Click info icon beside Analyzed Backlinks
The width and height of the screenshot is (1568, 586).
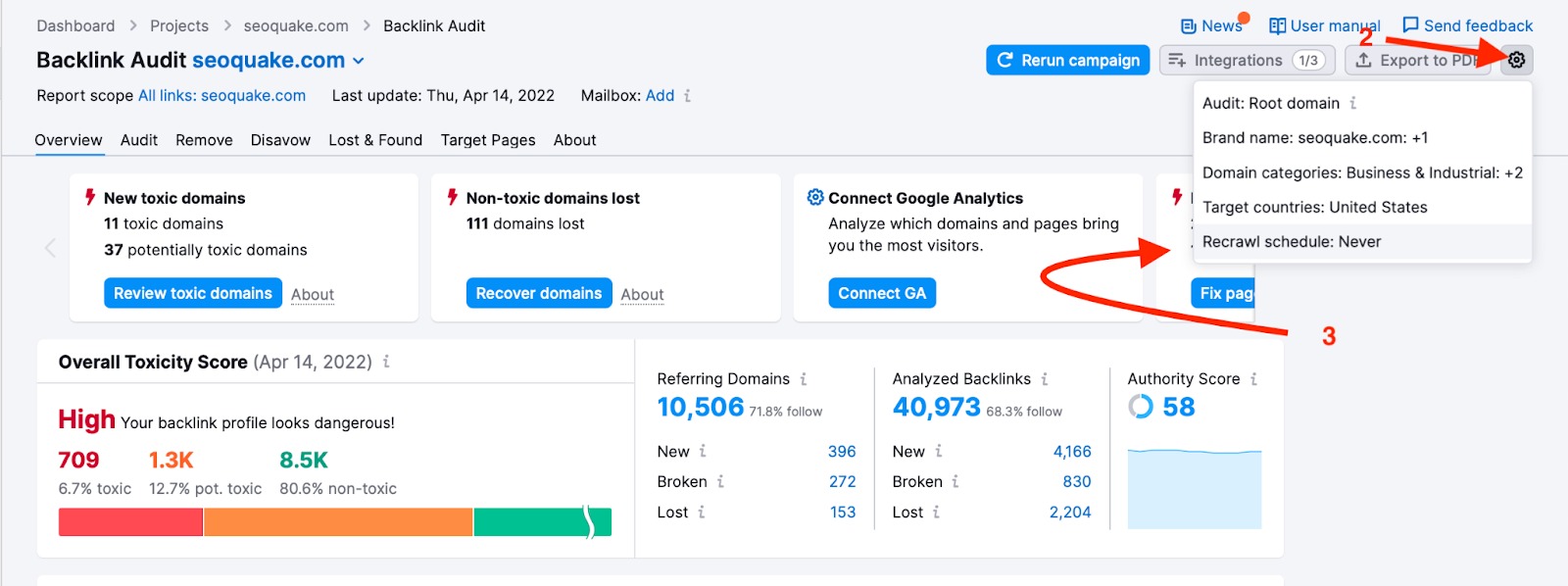pyautogui.click(x=1044, y=379)
